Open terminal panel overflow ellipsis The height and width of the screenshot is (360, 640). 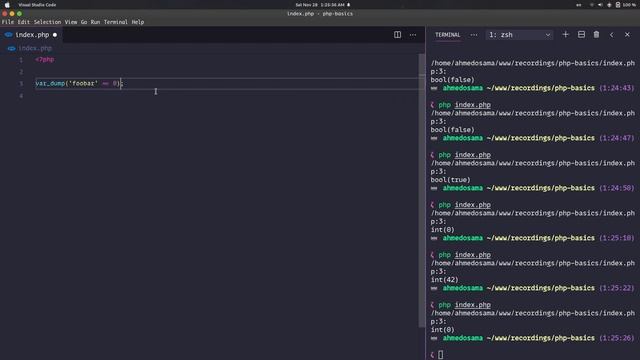(473, 35)
